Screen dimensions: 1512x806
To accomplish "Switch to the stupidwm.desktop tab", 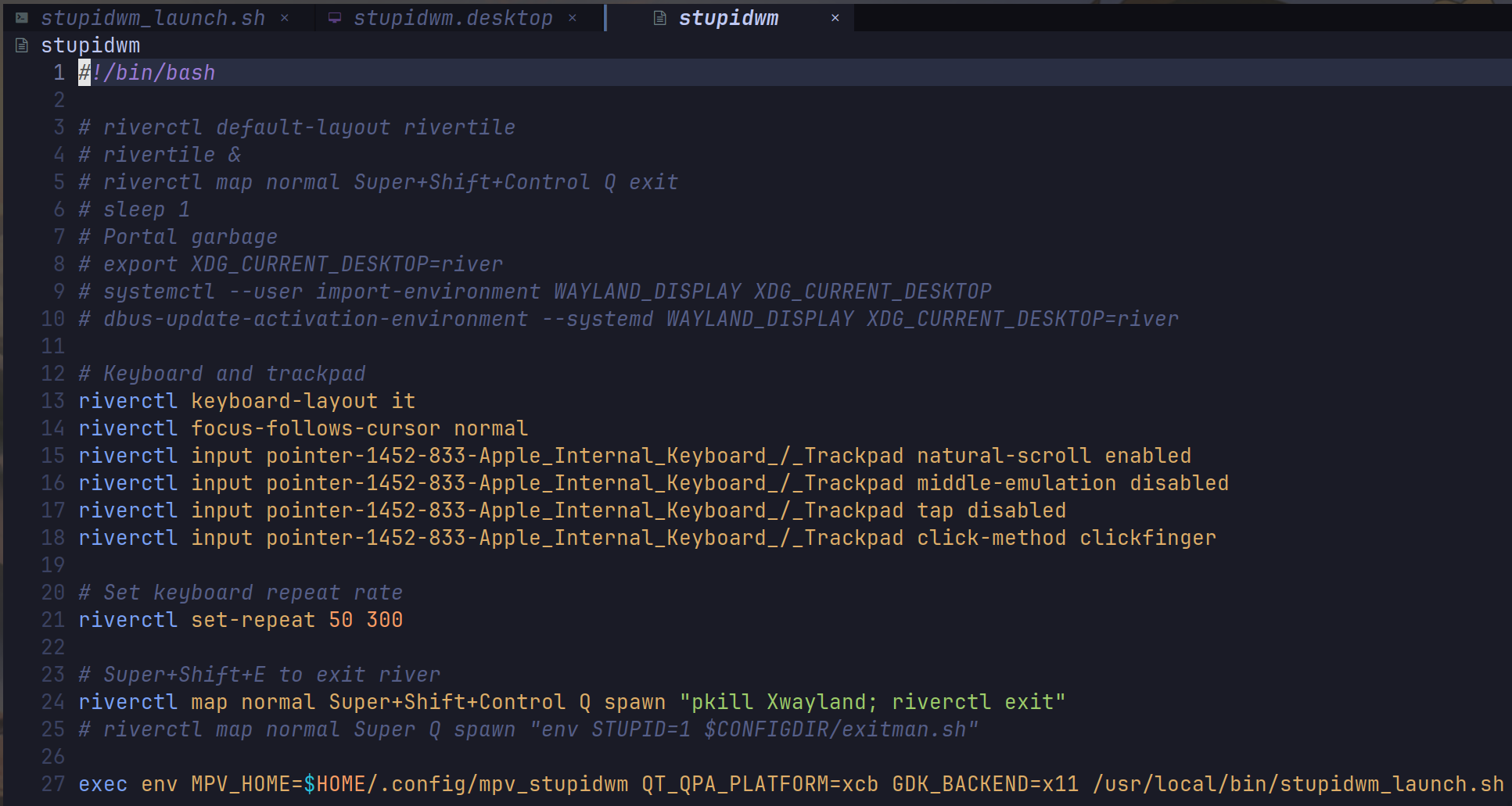I will click(x=452, y=18).
